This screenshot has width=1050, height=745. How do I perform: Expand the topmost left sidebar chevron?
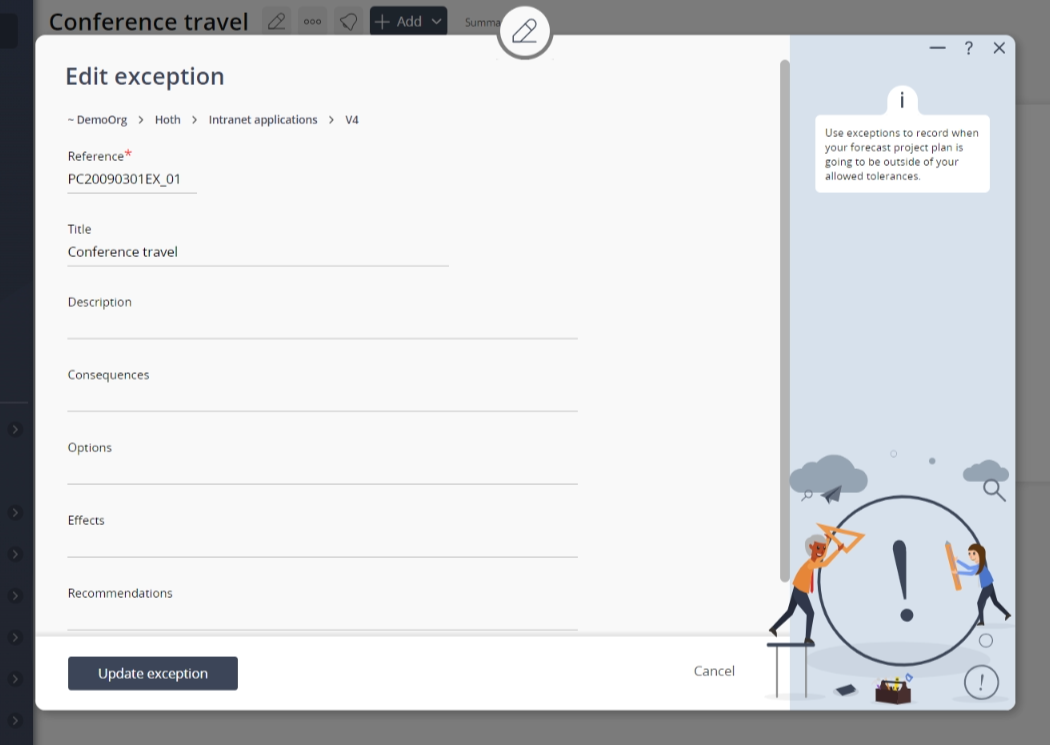tap(15, 429)
